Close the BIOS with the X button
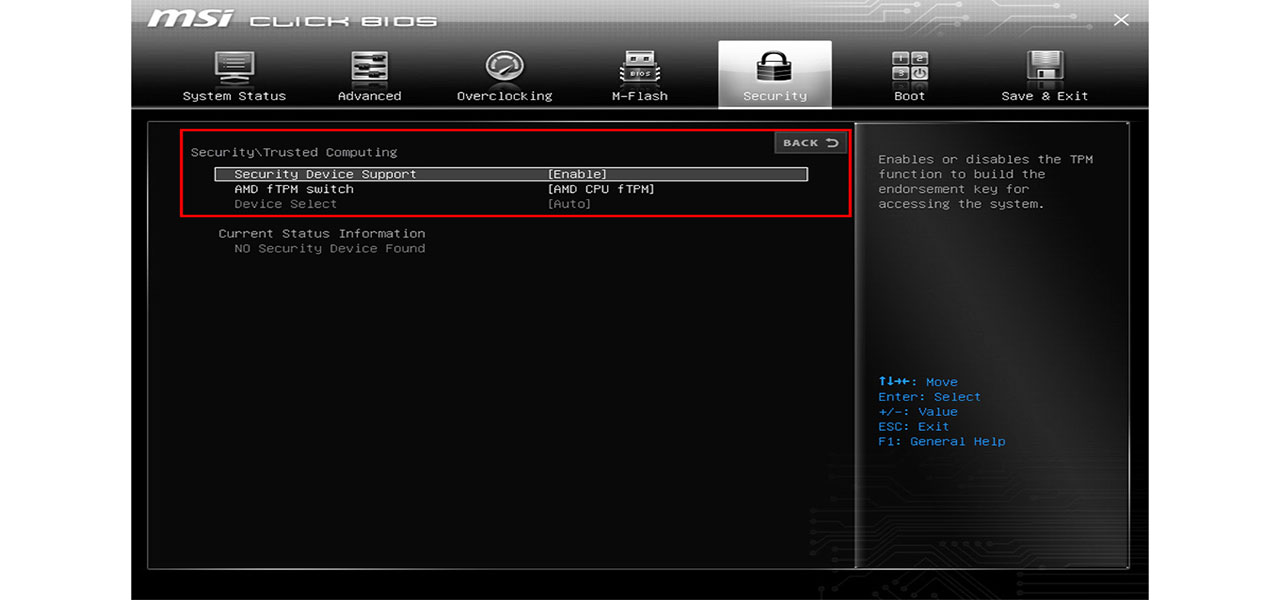Viewport: 1280px width, 600px height. tap(1121, 20)
